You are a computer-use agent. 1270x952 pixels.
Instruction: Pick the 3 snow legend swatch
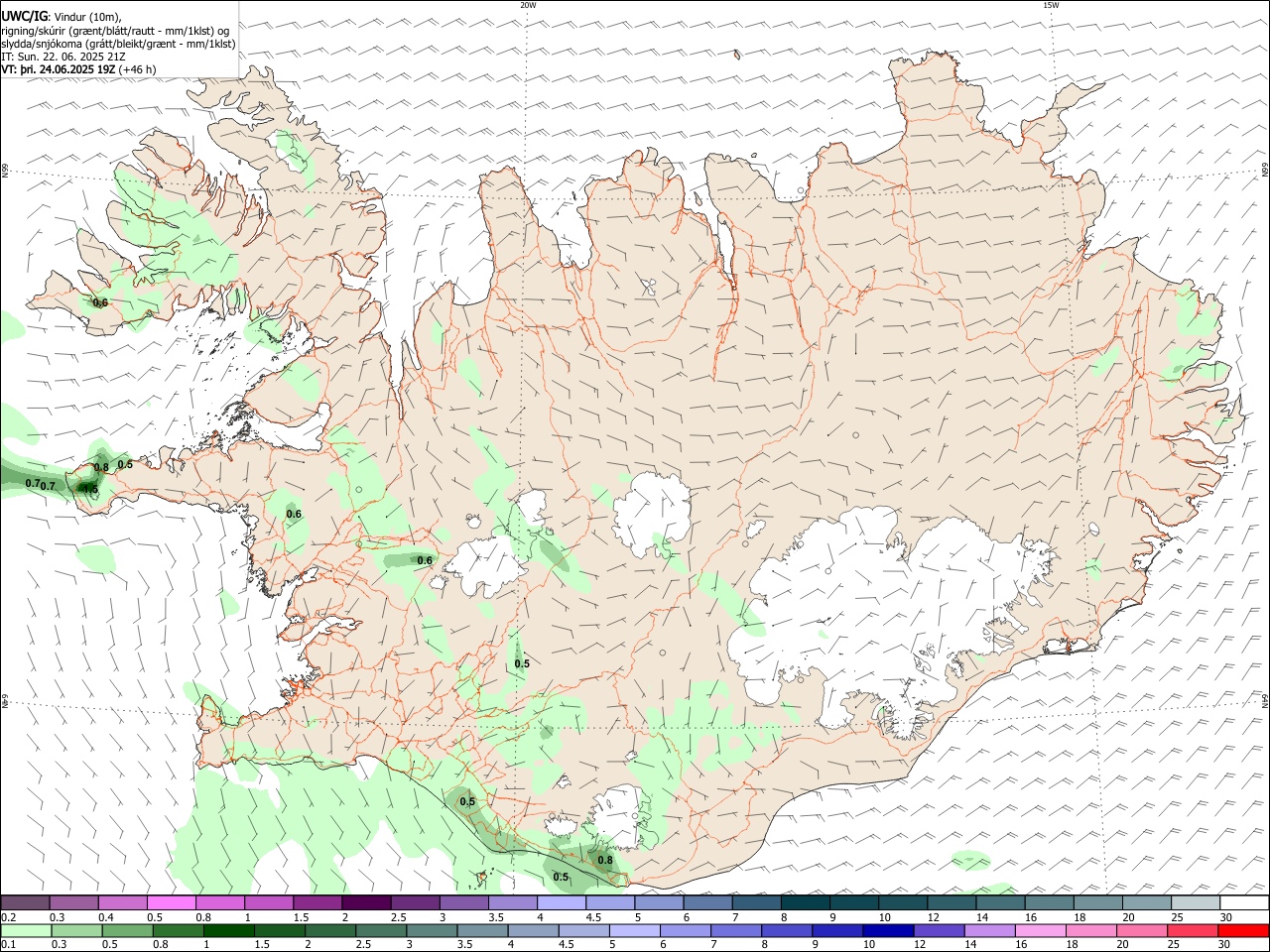pos(464,902)
